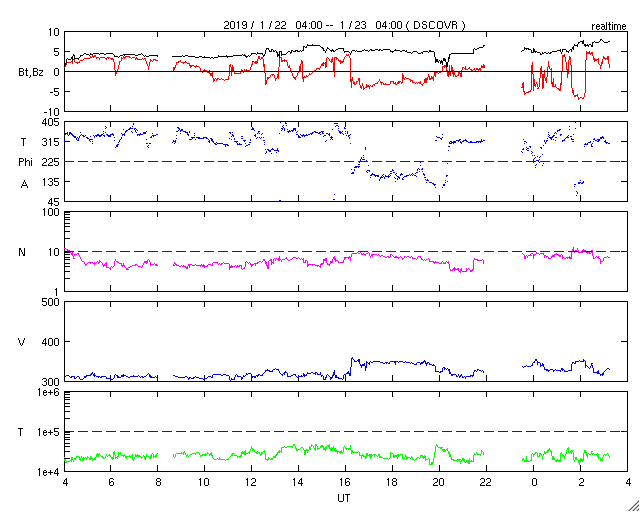Click the '22' hour label on x-axis

486,483
